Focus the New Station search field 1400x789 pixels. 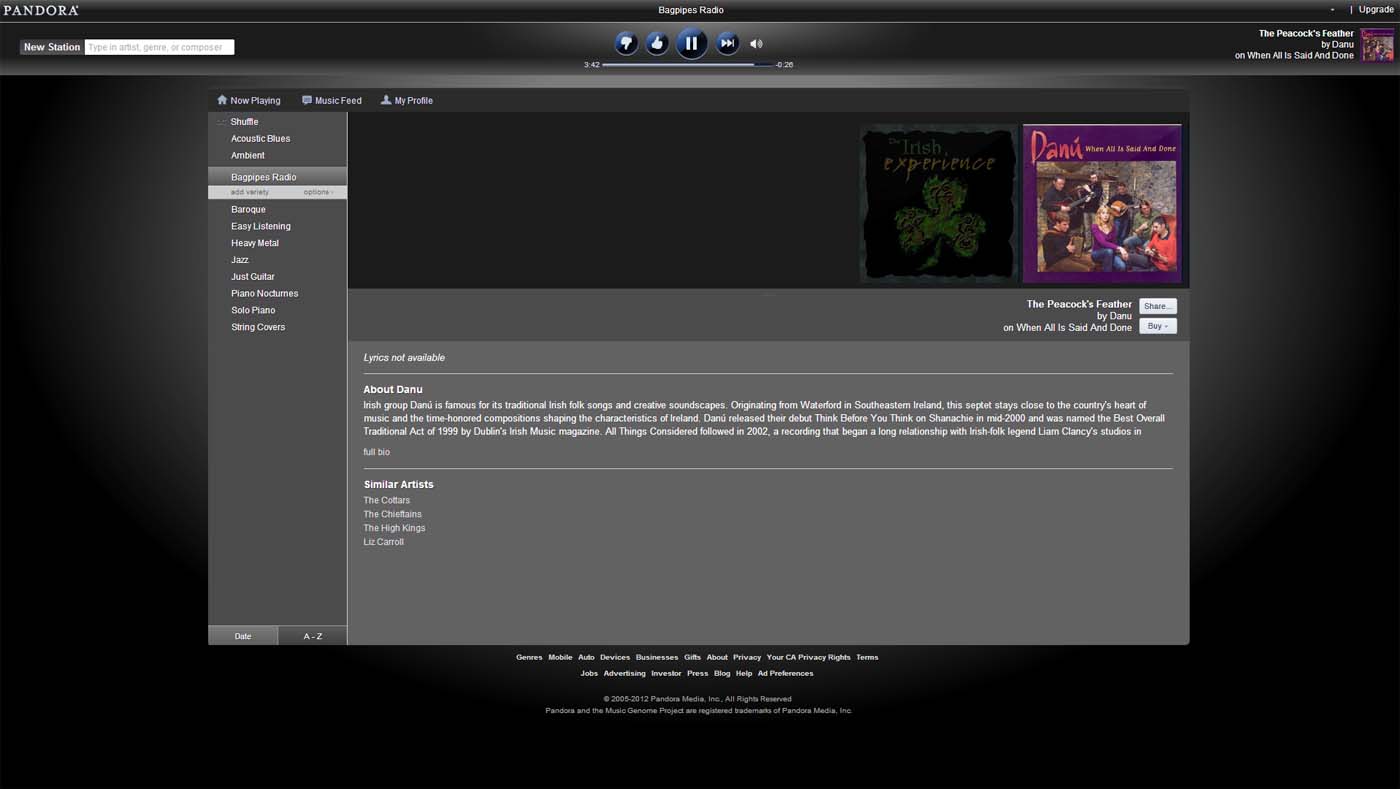(159, 47)
